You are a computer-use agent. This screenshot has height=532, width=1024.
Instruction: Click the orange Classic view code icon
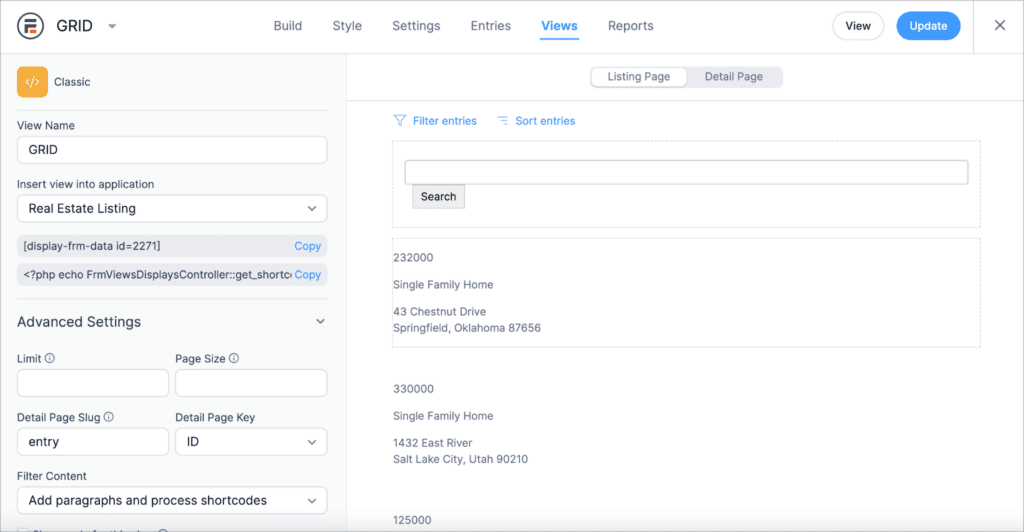coord(33,82)
